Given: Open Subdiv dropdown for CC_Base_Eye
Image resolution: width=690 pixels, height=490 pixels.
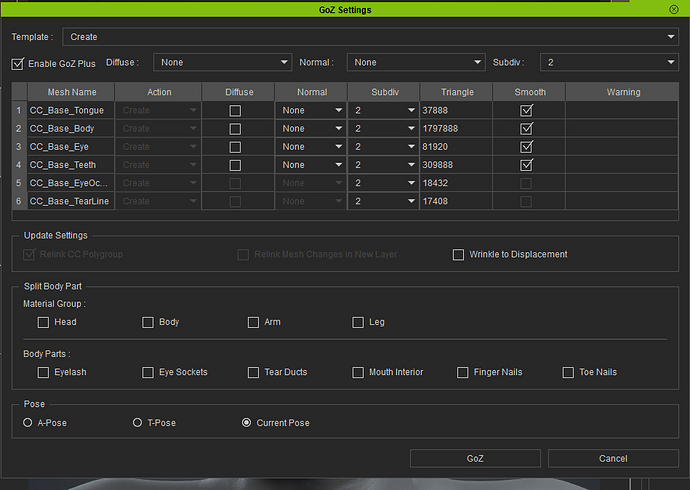Looking at the screenshot, I should click(x=384, y=146).
